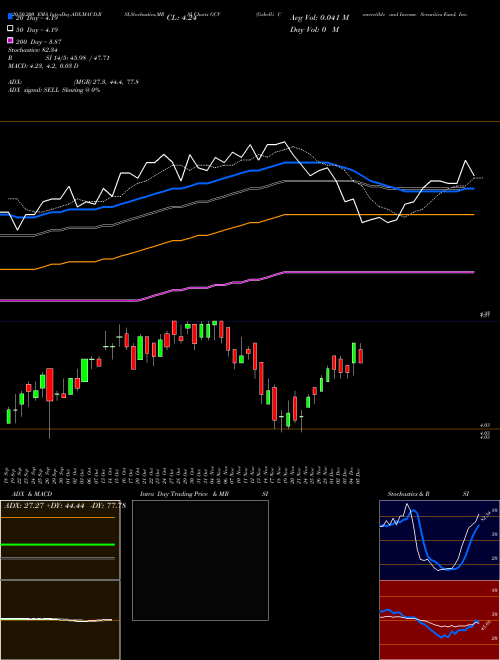Click the 'Stochastics: 82.34' reading
Image resolution: width=500 pixels, height=660 pixels.
32,50
